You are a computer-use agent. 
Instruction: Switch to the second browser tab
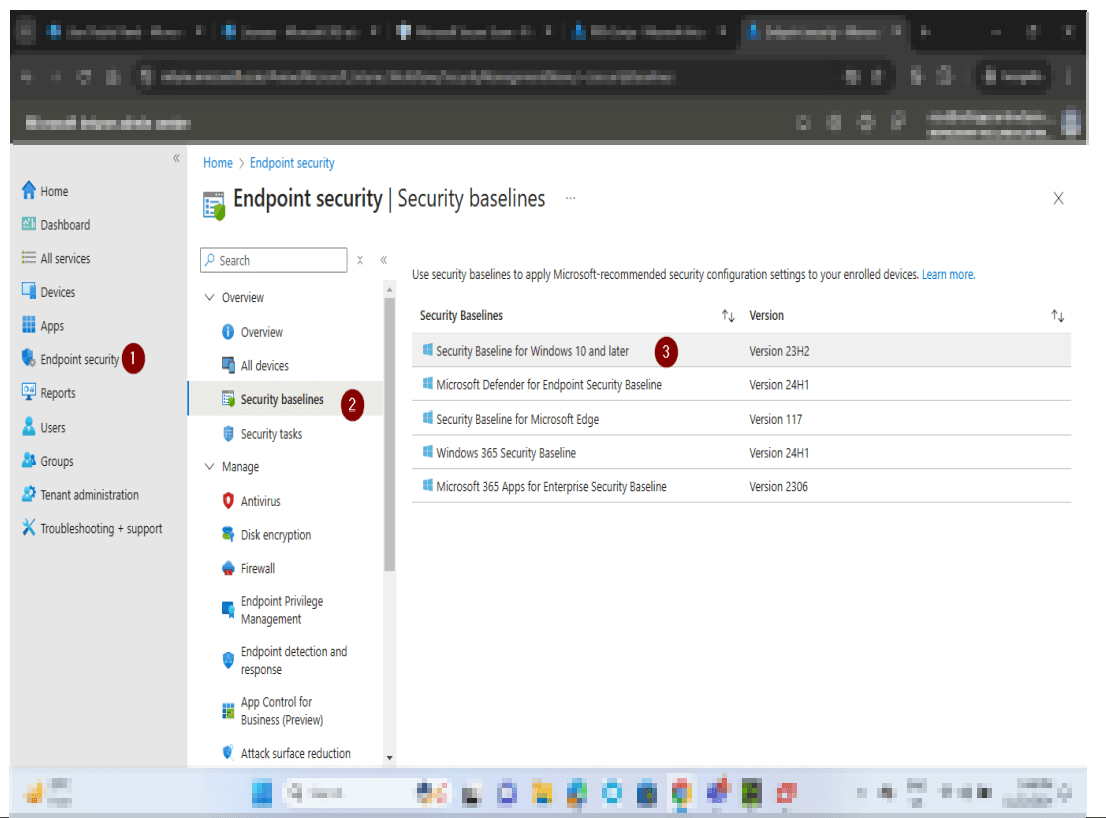(300, 31)
